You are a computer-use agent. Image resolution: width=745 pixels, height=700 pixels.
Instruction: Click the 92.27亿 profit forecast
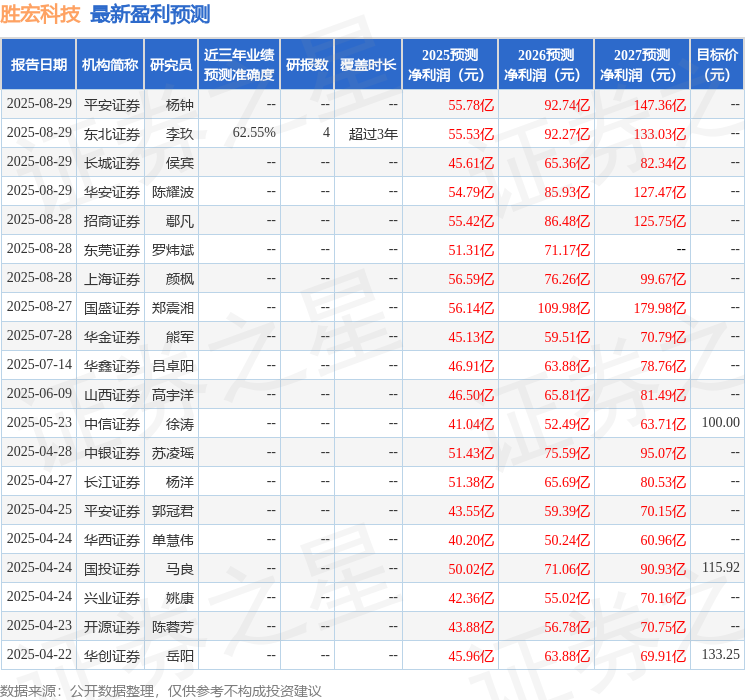tap(567, 134)
